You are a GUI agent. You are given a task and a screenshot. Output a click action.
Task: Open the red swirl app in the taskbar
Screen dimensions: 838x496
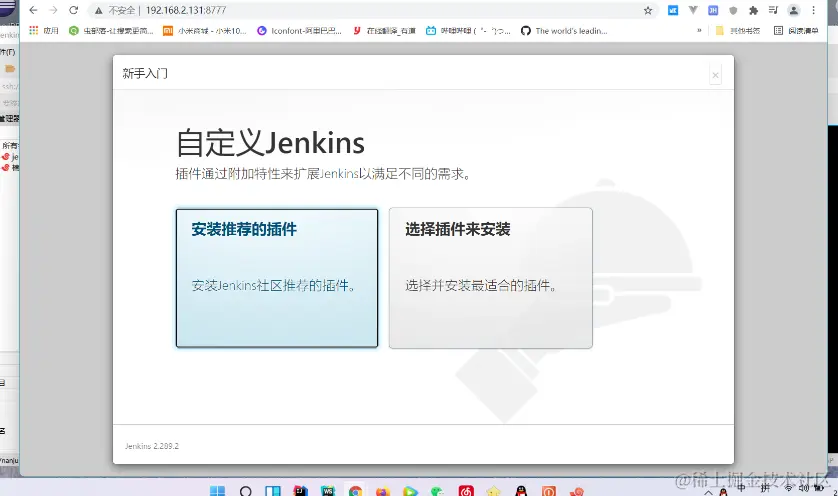576,491
